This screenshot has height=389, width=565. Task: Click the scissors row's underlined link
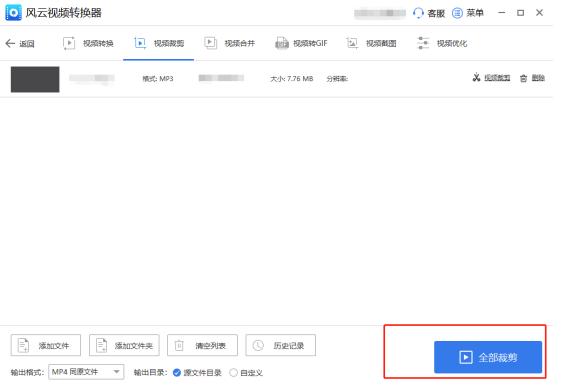497,78
